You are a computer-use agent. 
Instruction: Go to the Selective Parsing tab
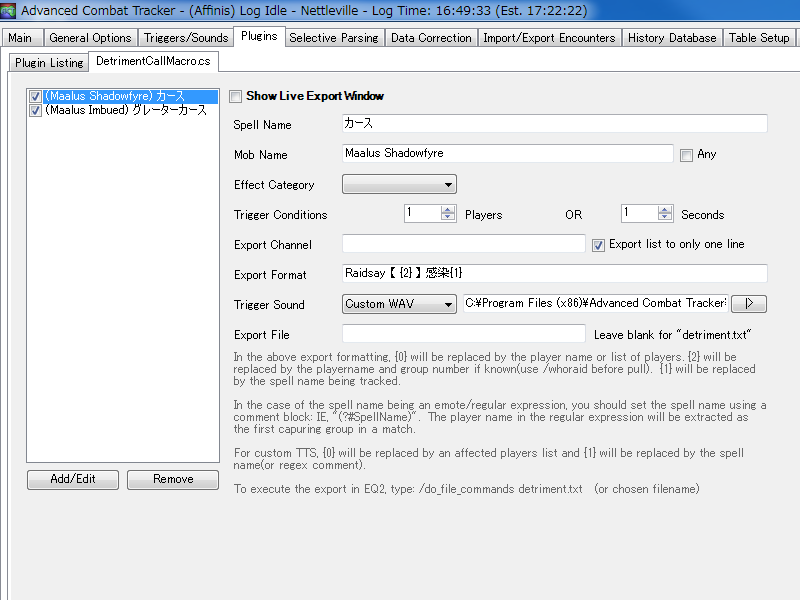(x=334, y=38)
